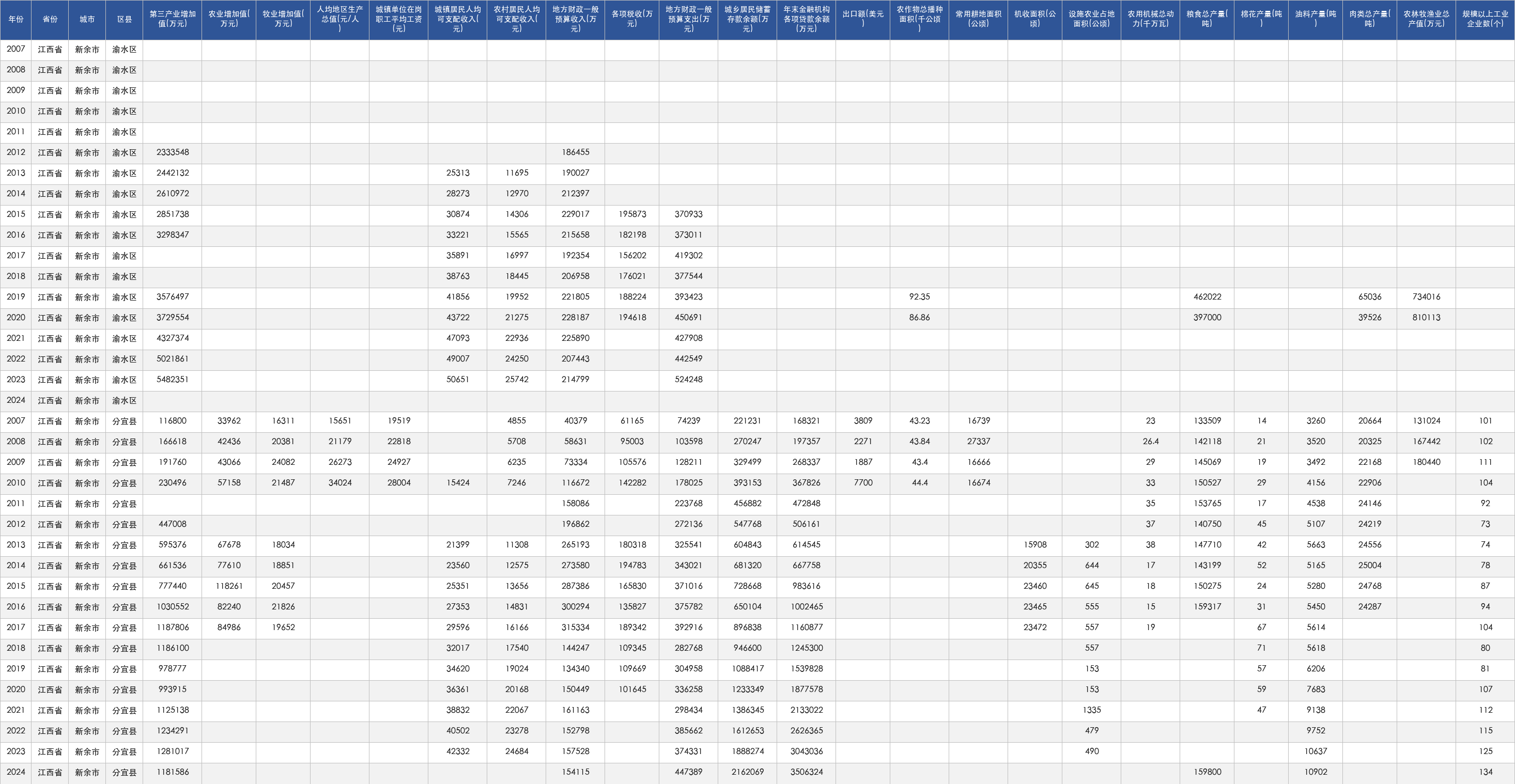Select the 规模以上工业企业数 header cell
The height and width of the screenshot is (784, 1515).
[1485, 20]
